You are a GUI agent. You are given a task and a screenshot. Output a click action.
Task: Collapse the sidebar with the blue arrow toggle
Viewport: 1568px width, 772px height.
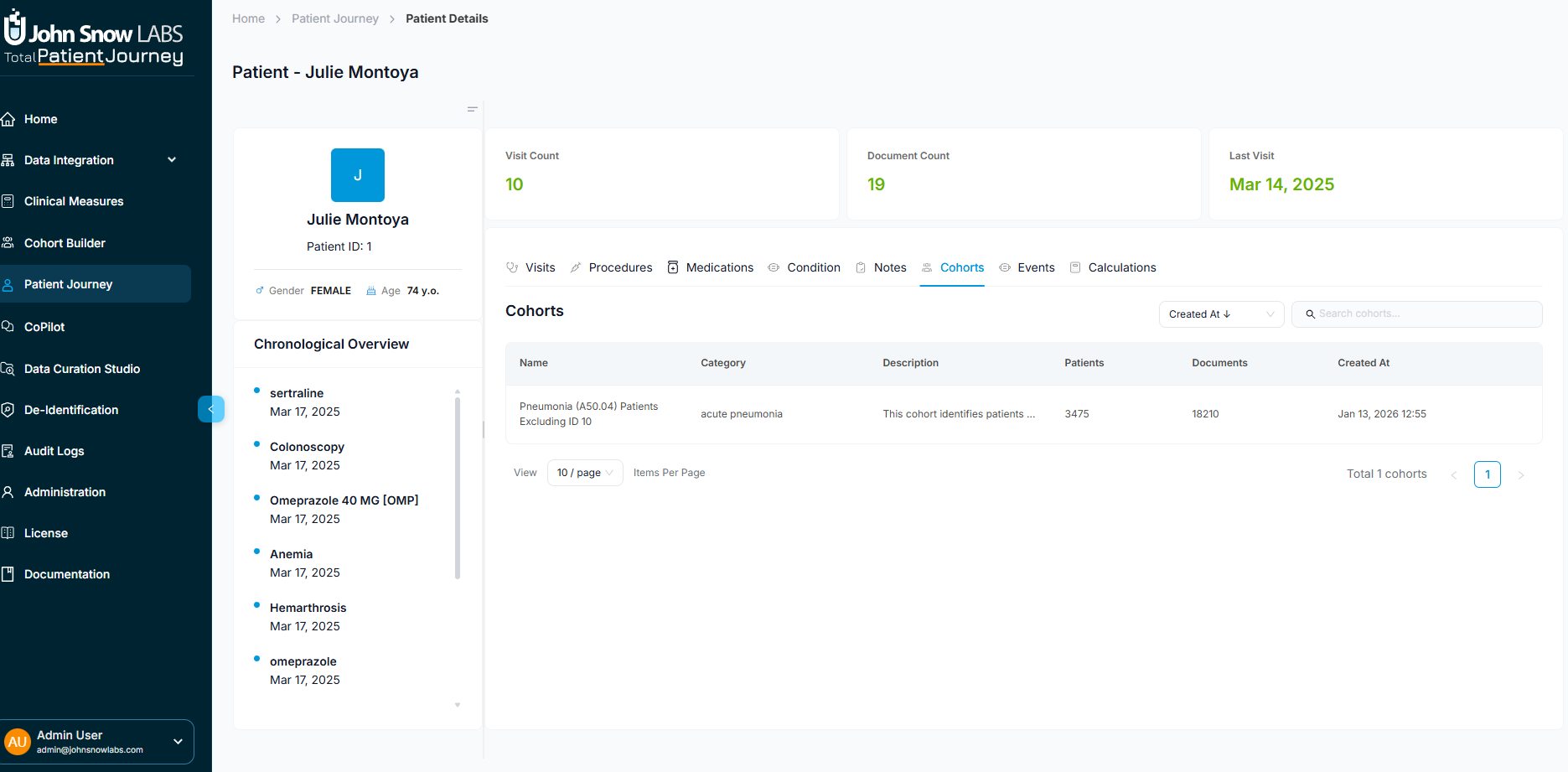tap(211, 409)
